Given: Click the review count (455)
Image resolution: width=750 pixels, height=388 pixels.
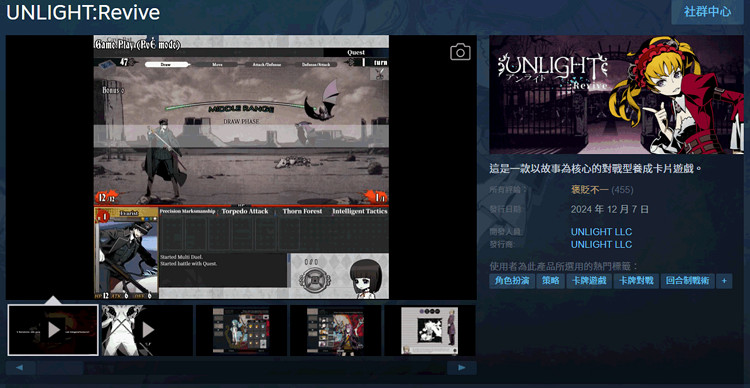Looking at the screenshot, I should tap(622, 190).
